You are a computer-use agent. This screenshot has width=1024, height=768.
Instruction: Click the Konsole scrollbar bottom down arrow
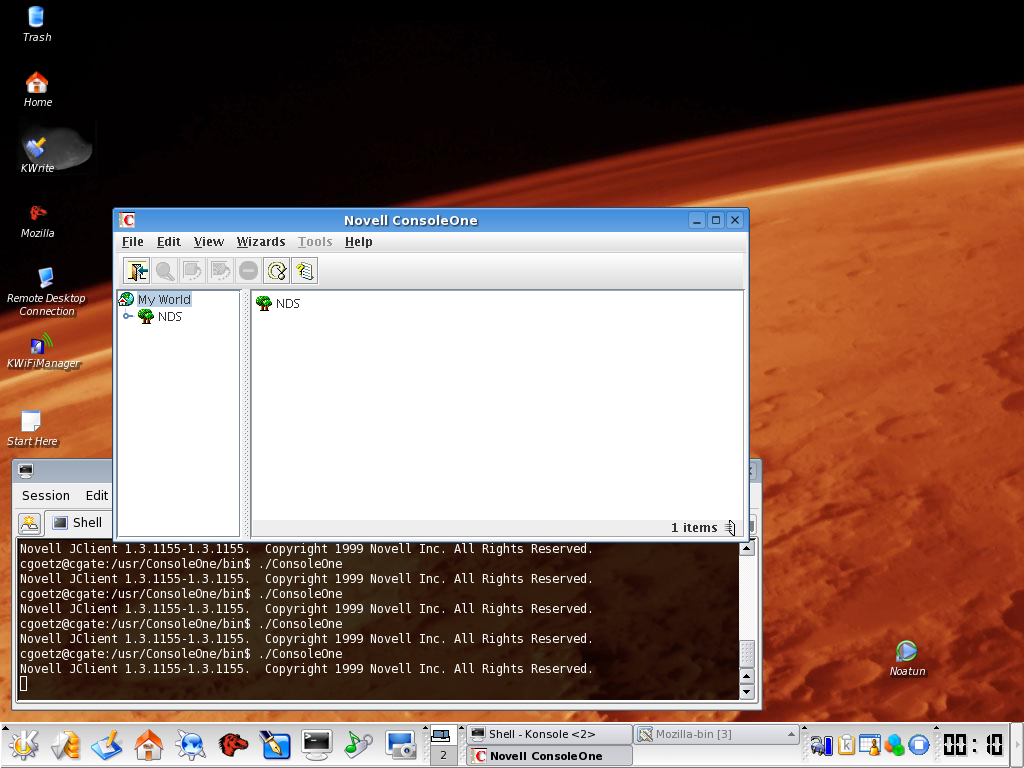[x=747, y=692]
